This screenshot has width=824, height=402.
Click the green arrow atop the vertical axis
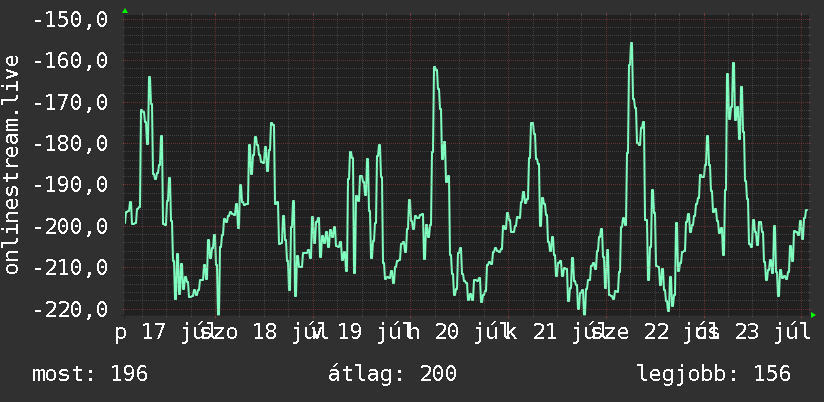[125, 11]
